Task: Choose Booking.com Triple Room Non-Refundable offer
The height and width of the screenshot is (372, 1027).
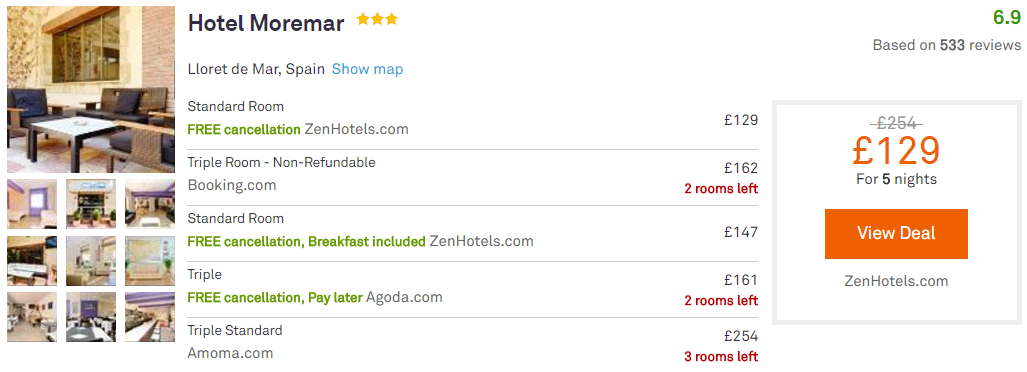Action: [473, 177]
